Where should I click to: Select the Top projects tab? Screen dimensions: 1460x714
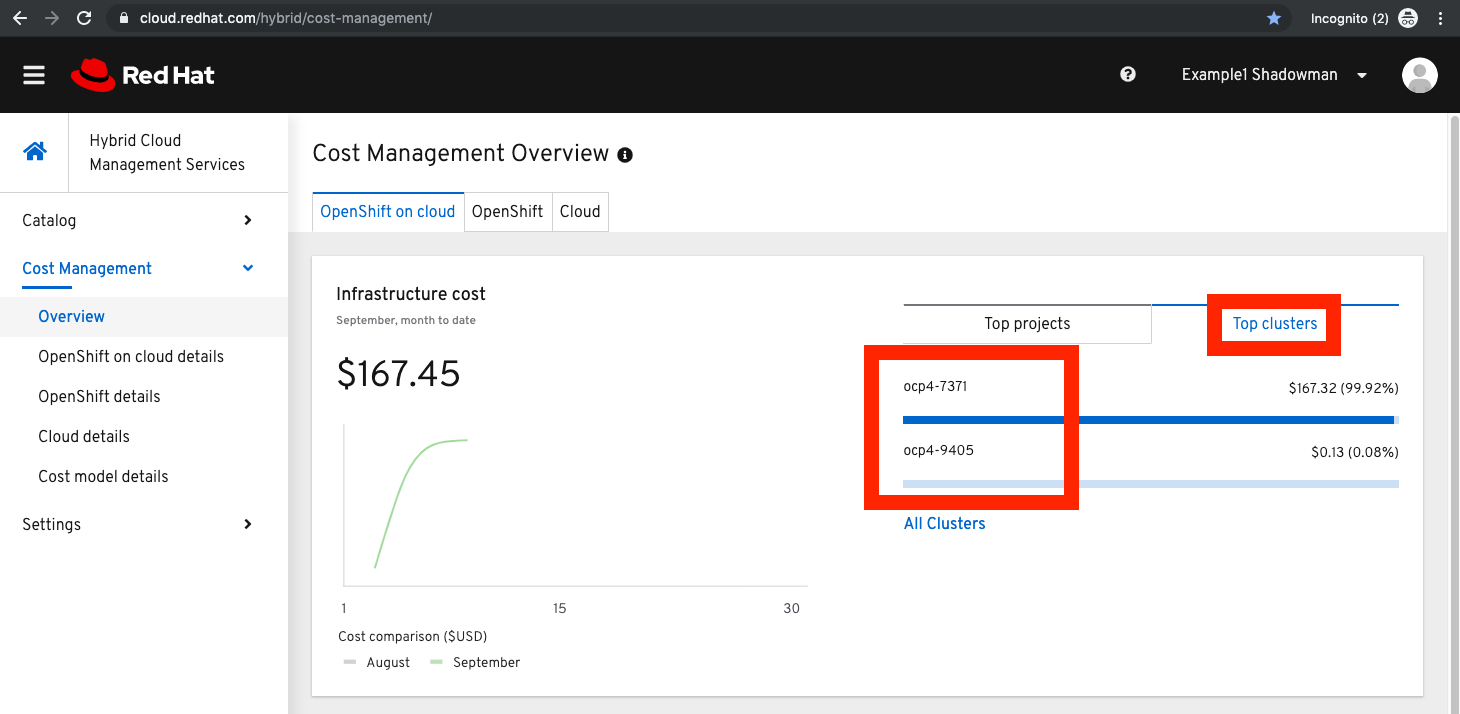(x=1027, y=324)
